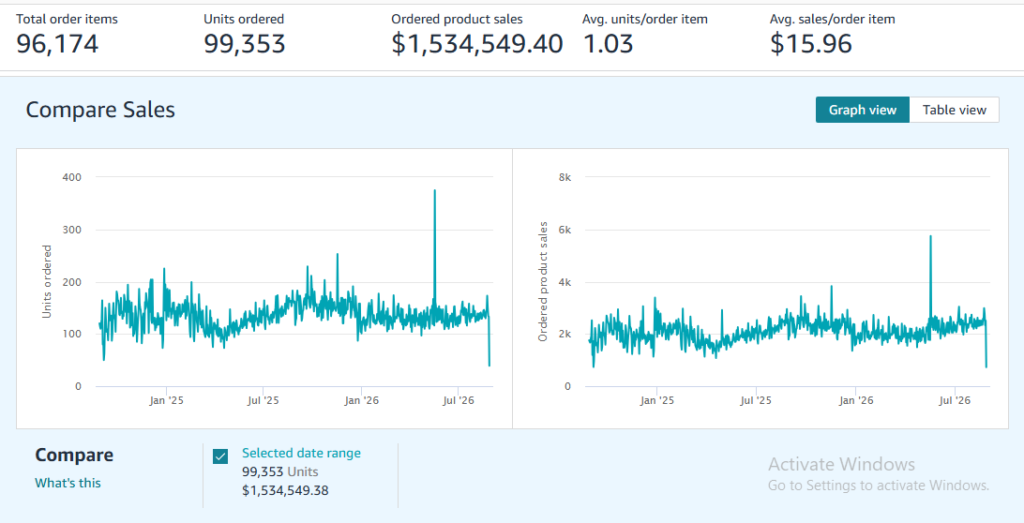Click the Total order items value 96,174
This screenshot has height=523, width=1024.
coord(57,44)
